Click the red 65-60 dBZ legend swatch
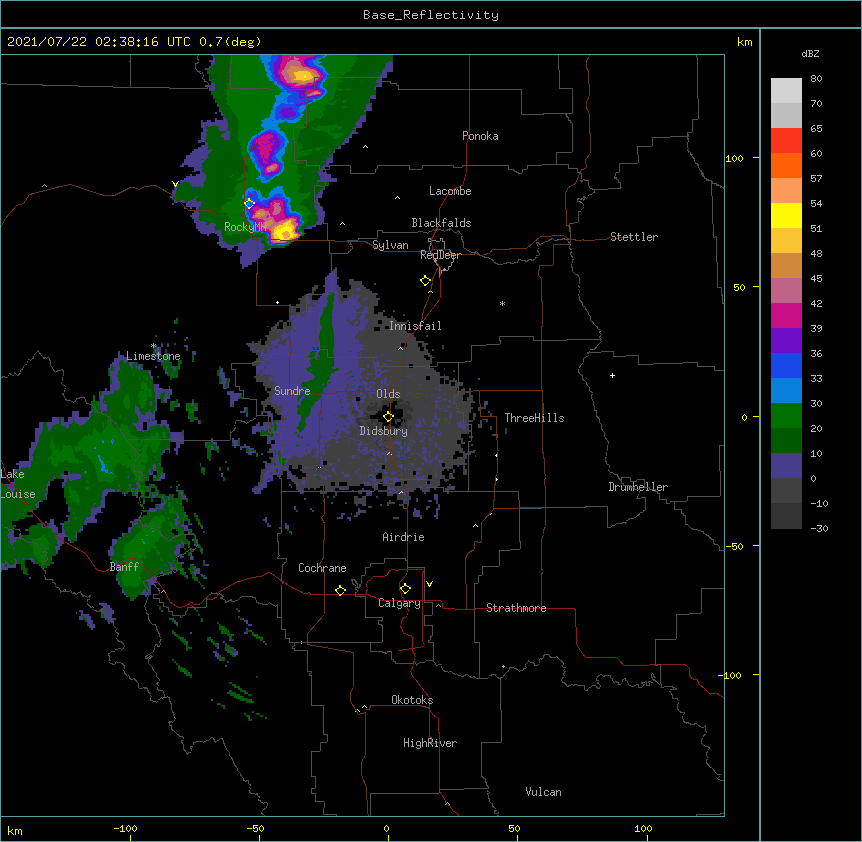Screen dimensions: 862x842 click(x=786, y=141)
